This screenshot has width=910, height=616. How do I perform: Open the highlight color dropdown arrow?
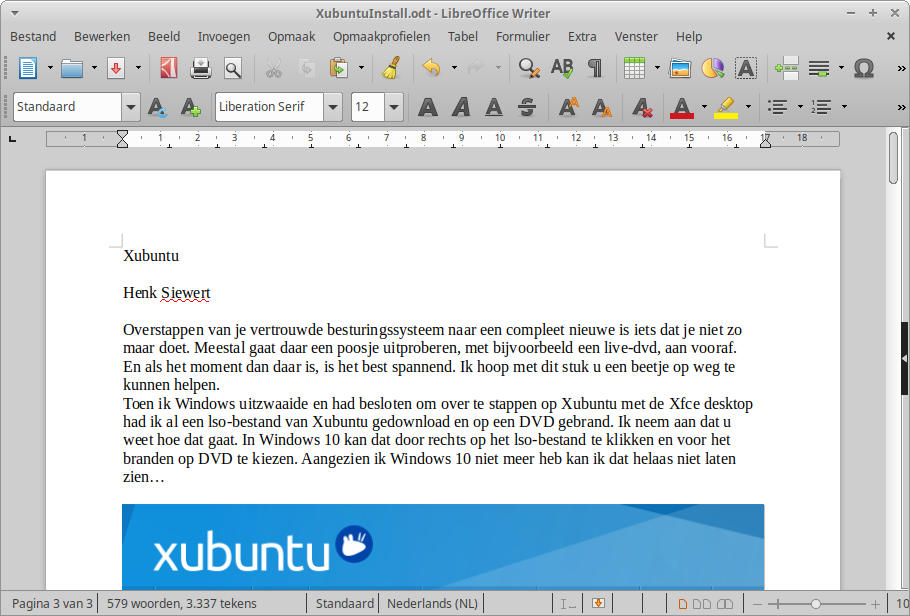[x=748, y=107]
